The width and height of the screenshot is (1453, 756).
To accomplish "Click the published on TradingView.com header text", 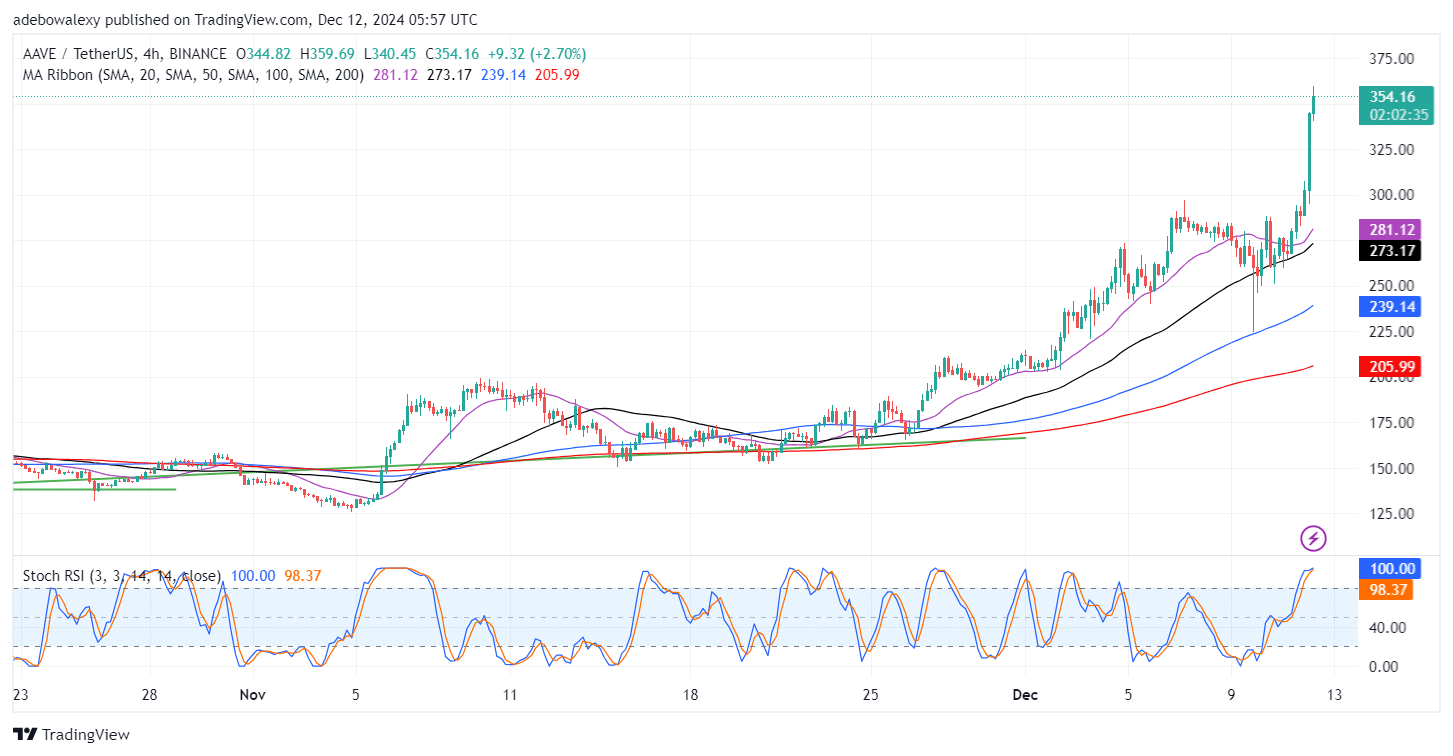I will point(246,19).
